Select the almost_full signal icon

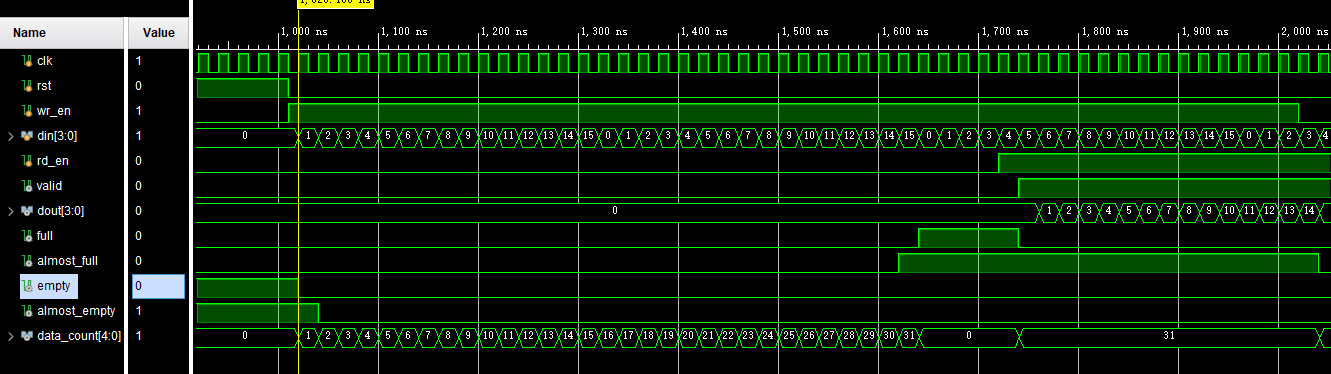click(28, 261)
